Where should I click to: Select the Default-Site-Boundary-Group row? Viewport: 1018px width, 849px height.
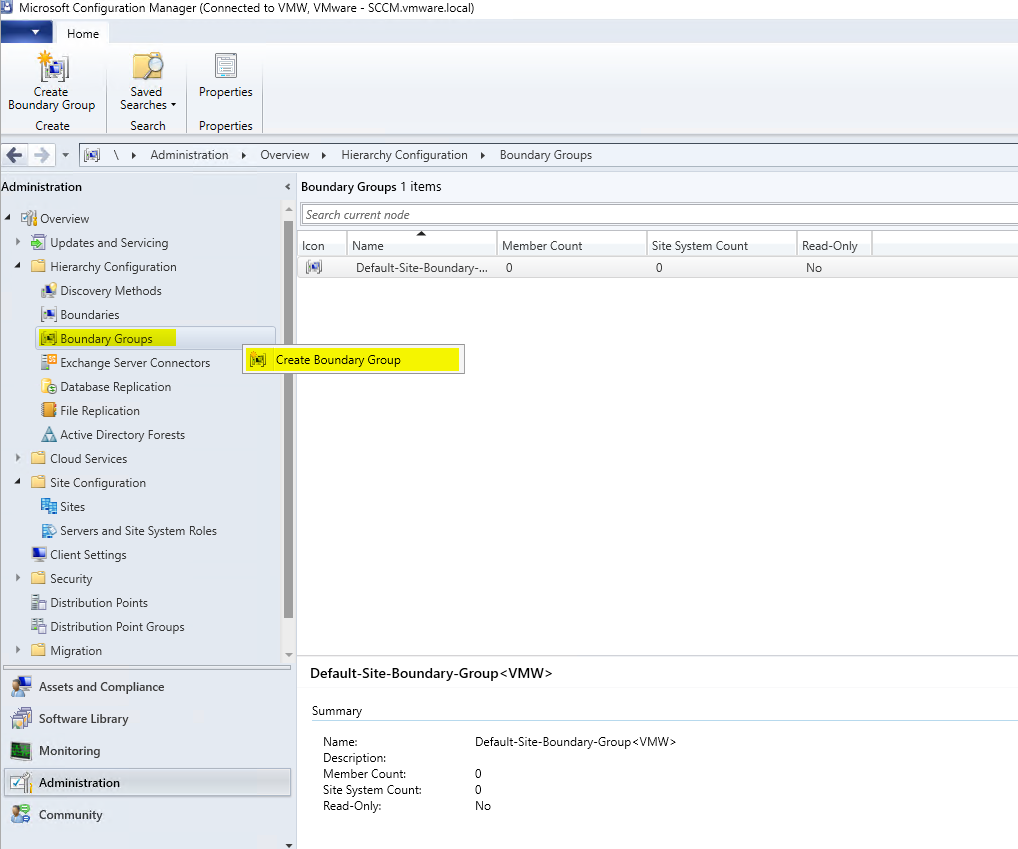(x=421, y=268)
